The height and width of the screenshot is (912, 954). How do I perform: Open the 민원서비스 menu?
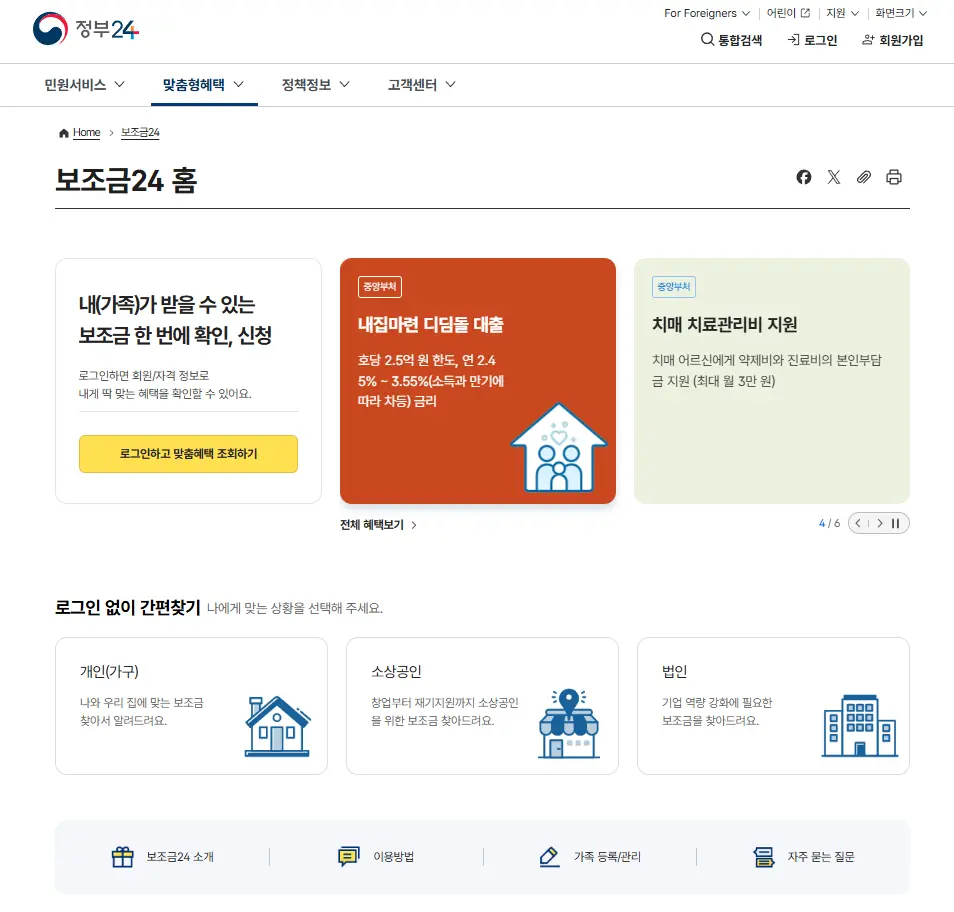pos(85,85)
